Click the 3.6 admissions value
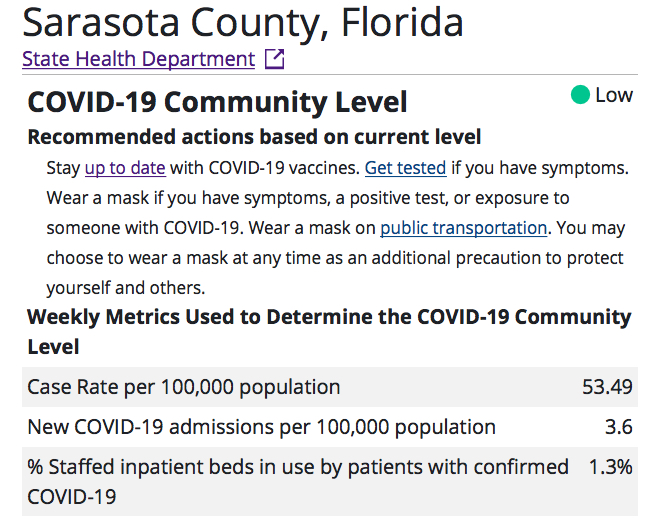 (x=619, y=427)
